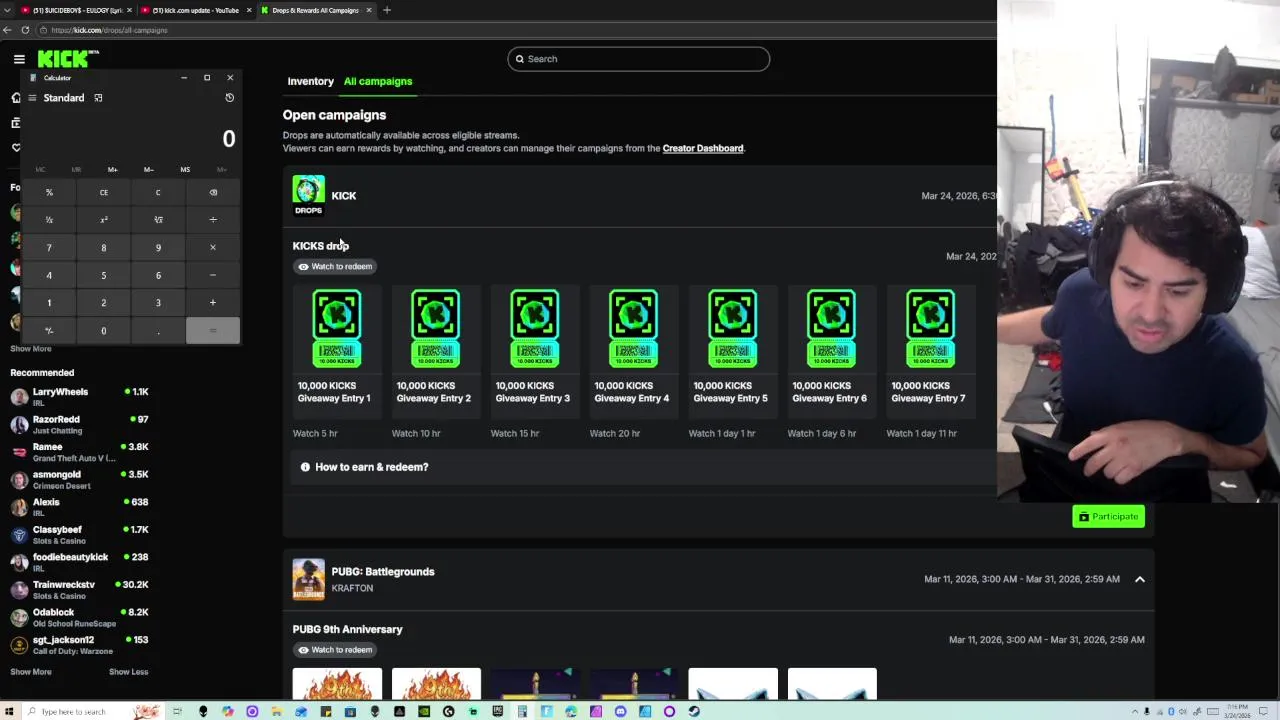Viewport: 1280px width, 720px height.
Task: Click Calculator plus key
Action: (x=212, y=302)
